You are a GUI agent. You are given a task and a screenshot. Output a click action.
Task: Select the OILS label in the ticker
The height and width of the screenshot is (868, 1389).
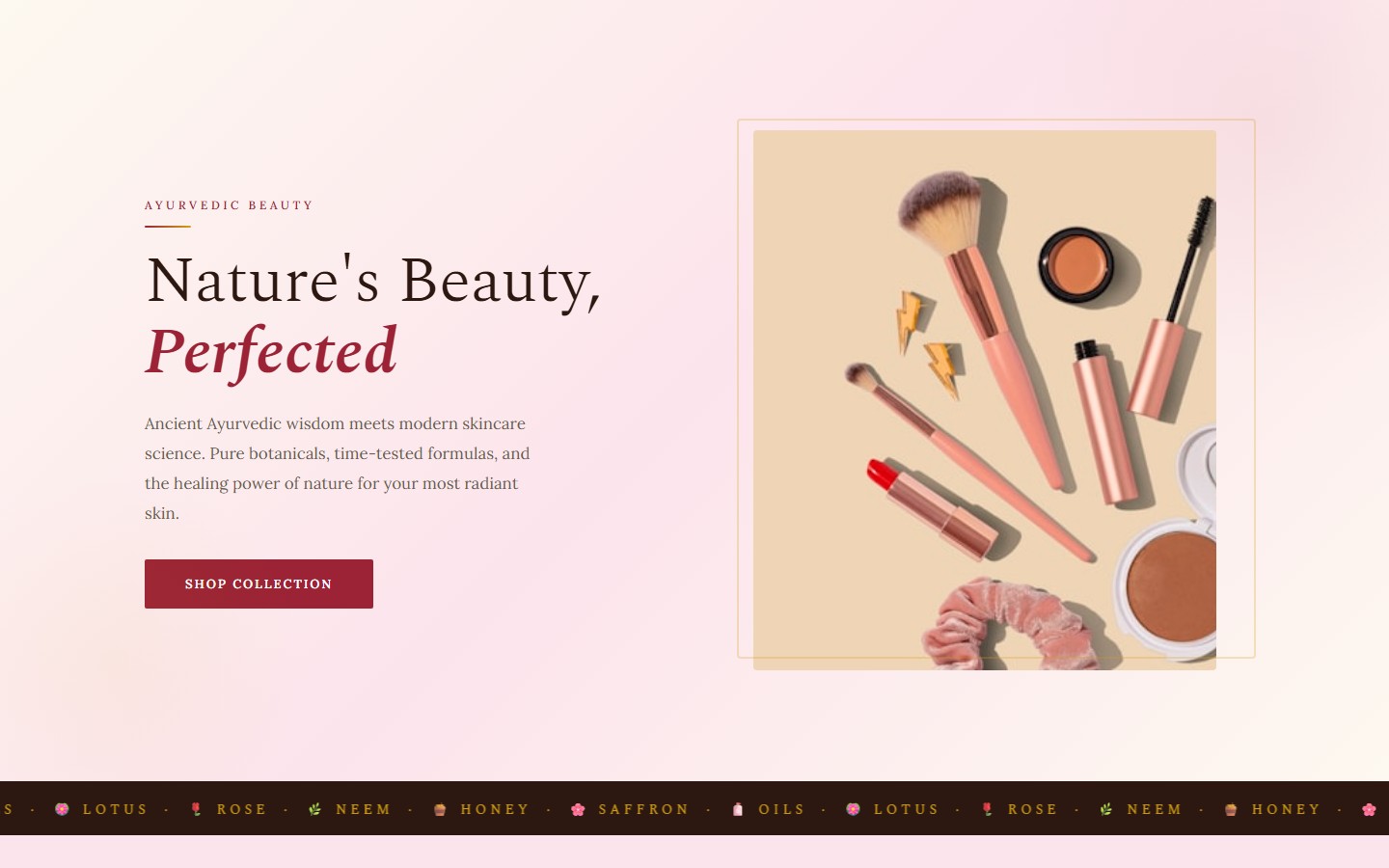[781, 809]
